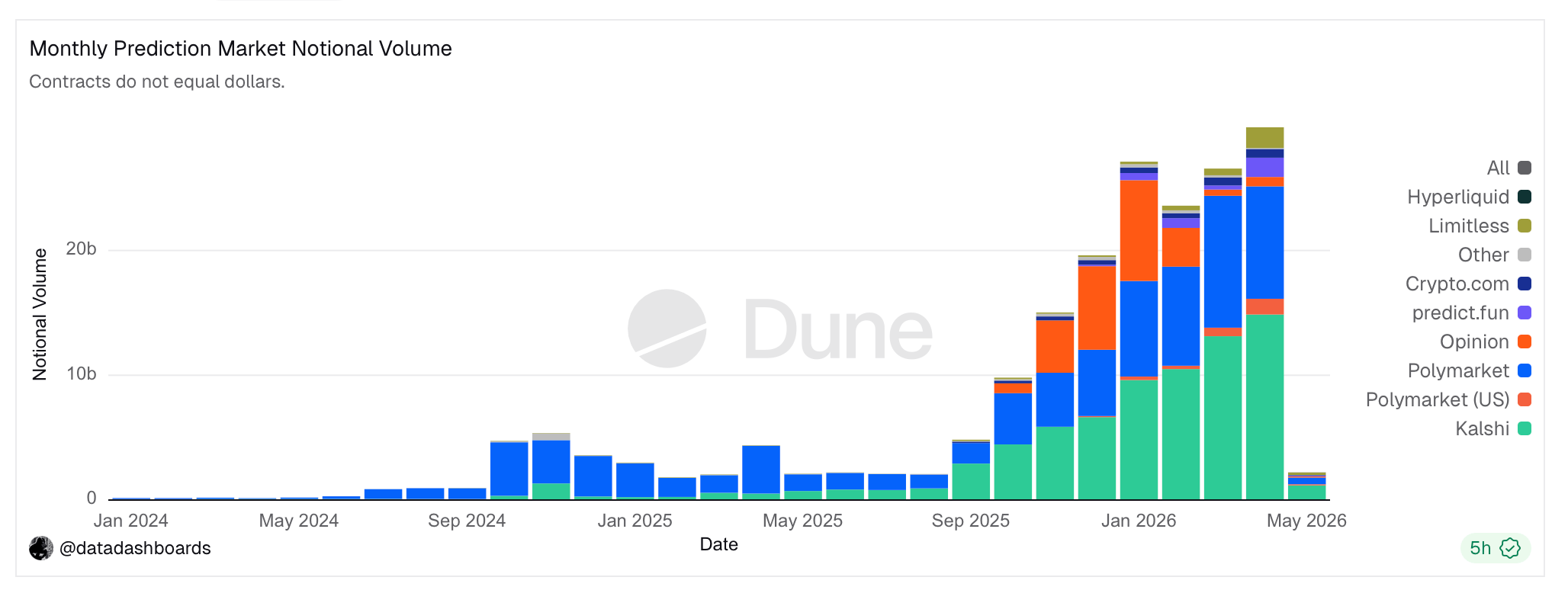Toggle the Kalshi series legend label

click(1482, 428)
